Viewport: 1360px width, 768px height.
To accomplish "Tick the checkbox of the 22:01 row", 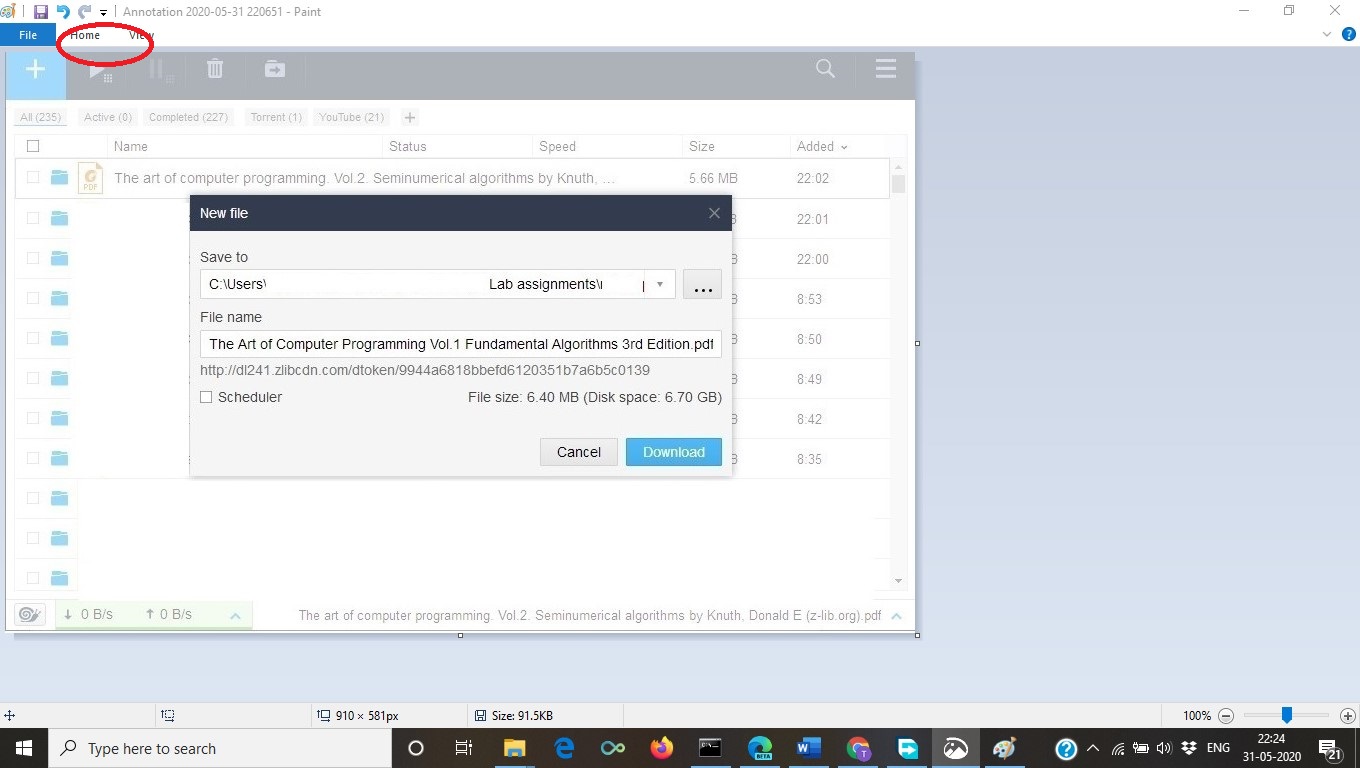I will click(33, 217).
